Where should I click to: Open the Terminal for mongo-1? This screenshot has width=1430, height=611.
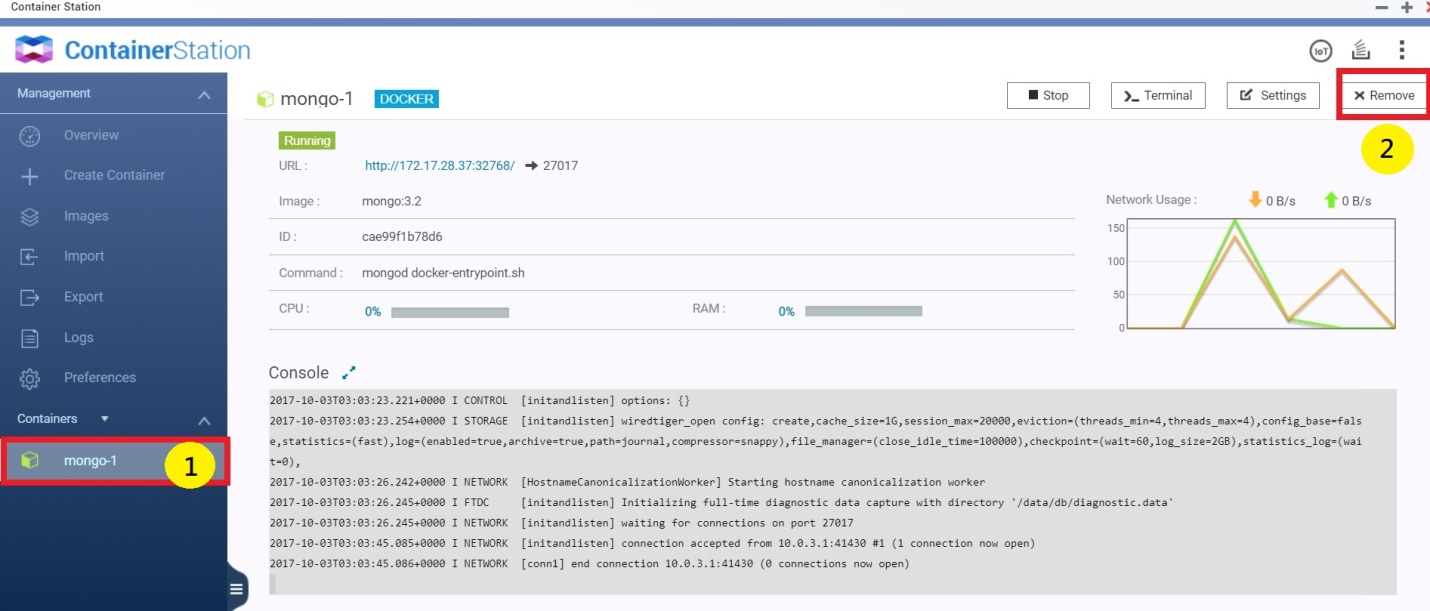point(1158,95)
